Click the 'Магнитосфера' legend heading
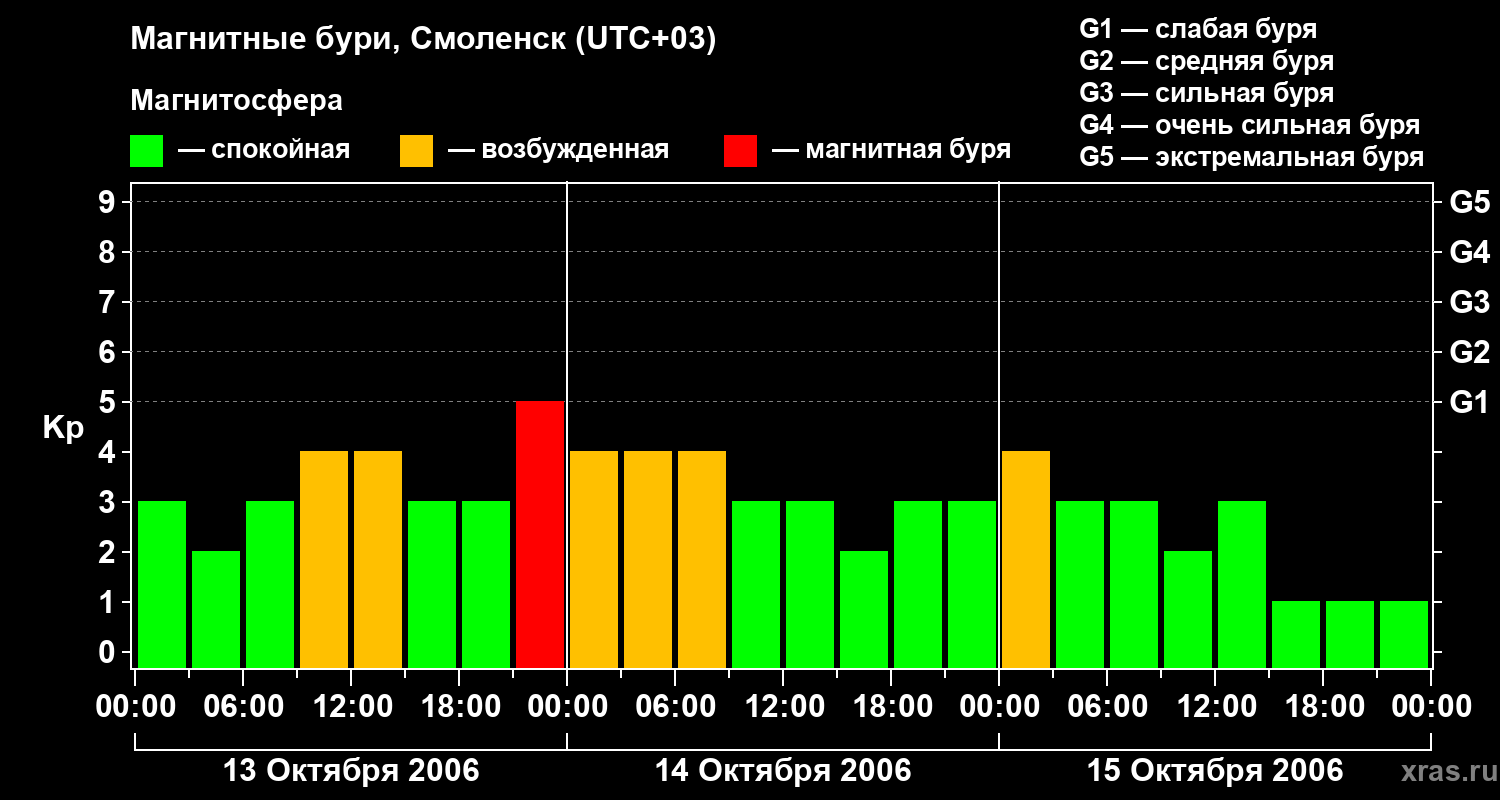Screen dimensions: 1500x800 (236, 101)
